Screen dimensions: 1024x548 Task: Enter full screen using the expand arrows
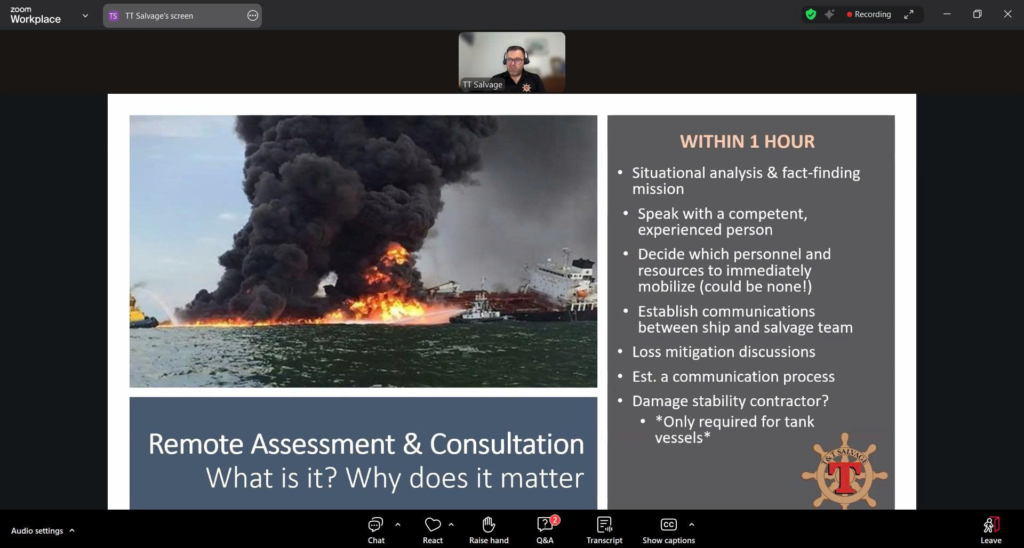[x=909, y=15]
